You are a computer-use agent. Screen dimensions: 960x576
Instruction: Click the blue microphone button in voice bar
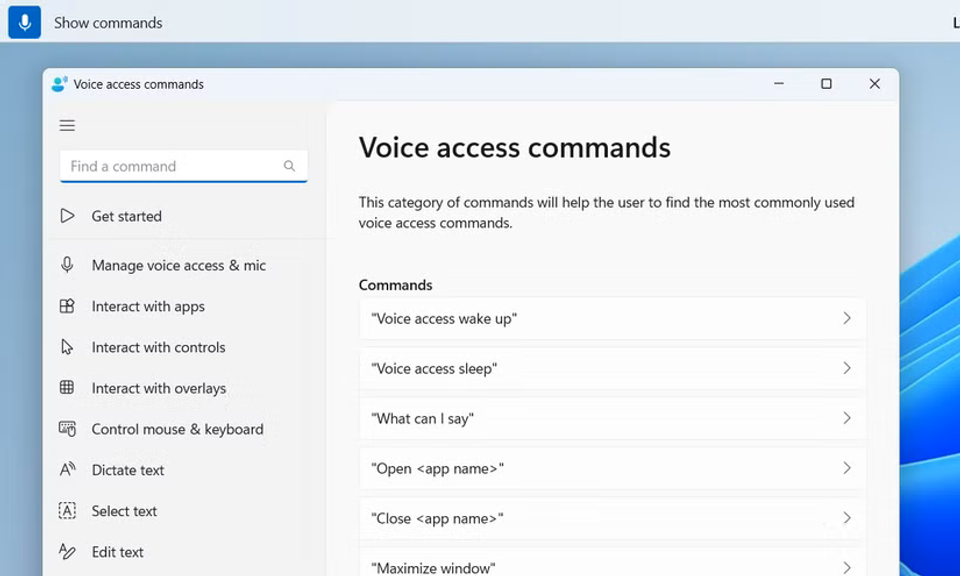click(24, 22)
